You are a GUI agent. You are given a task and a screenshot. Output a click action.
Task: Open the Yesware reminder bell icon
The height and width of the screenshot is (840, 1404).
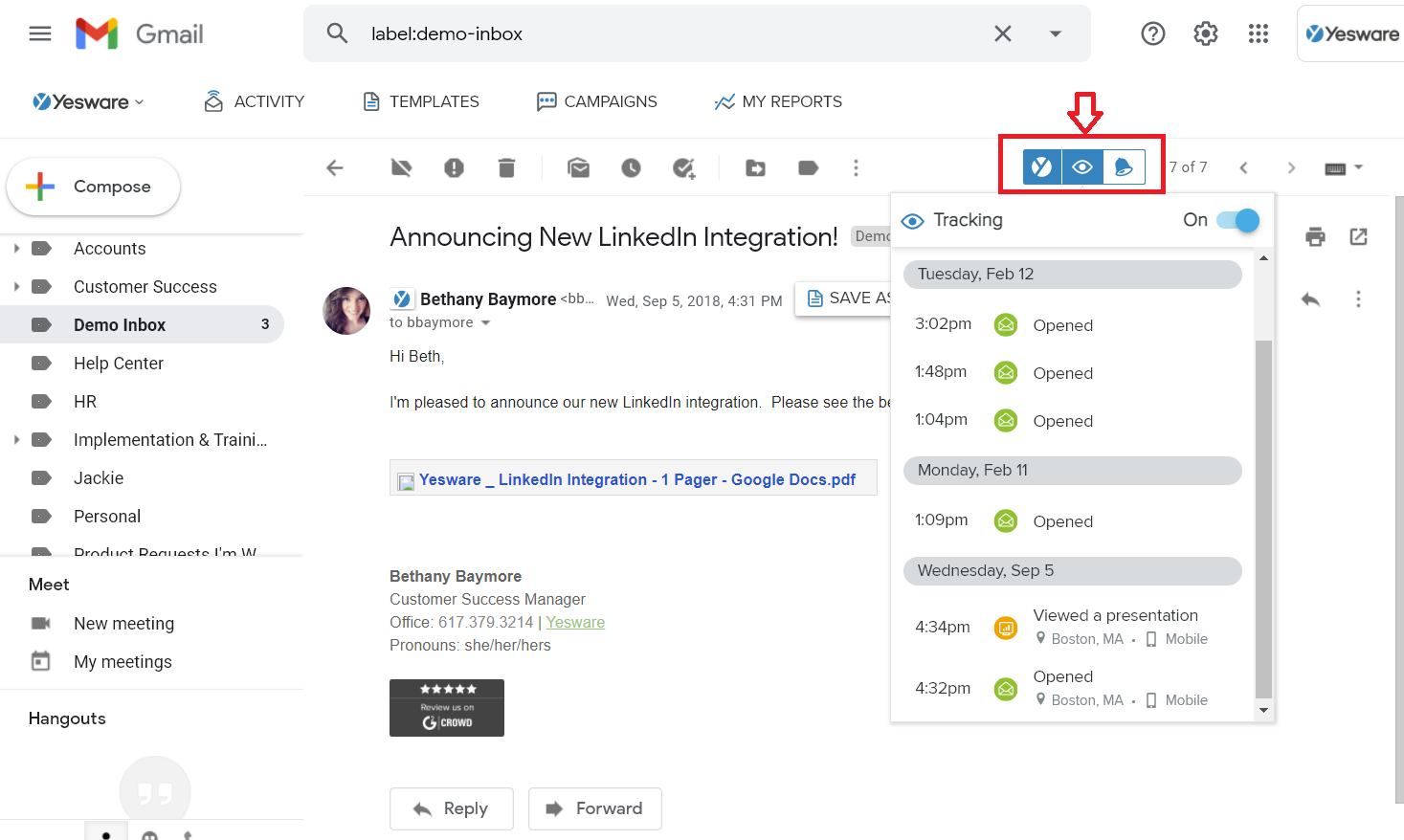click(1124, 167)
